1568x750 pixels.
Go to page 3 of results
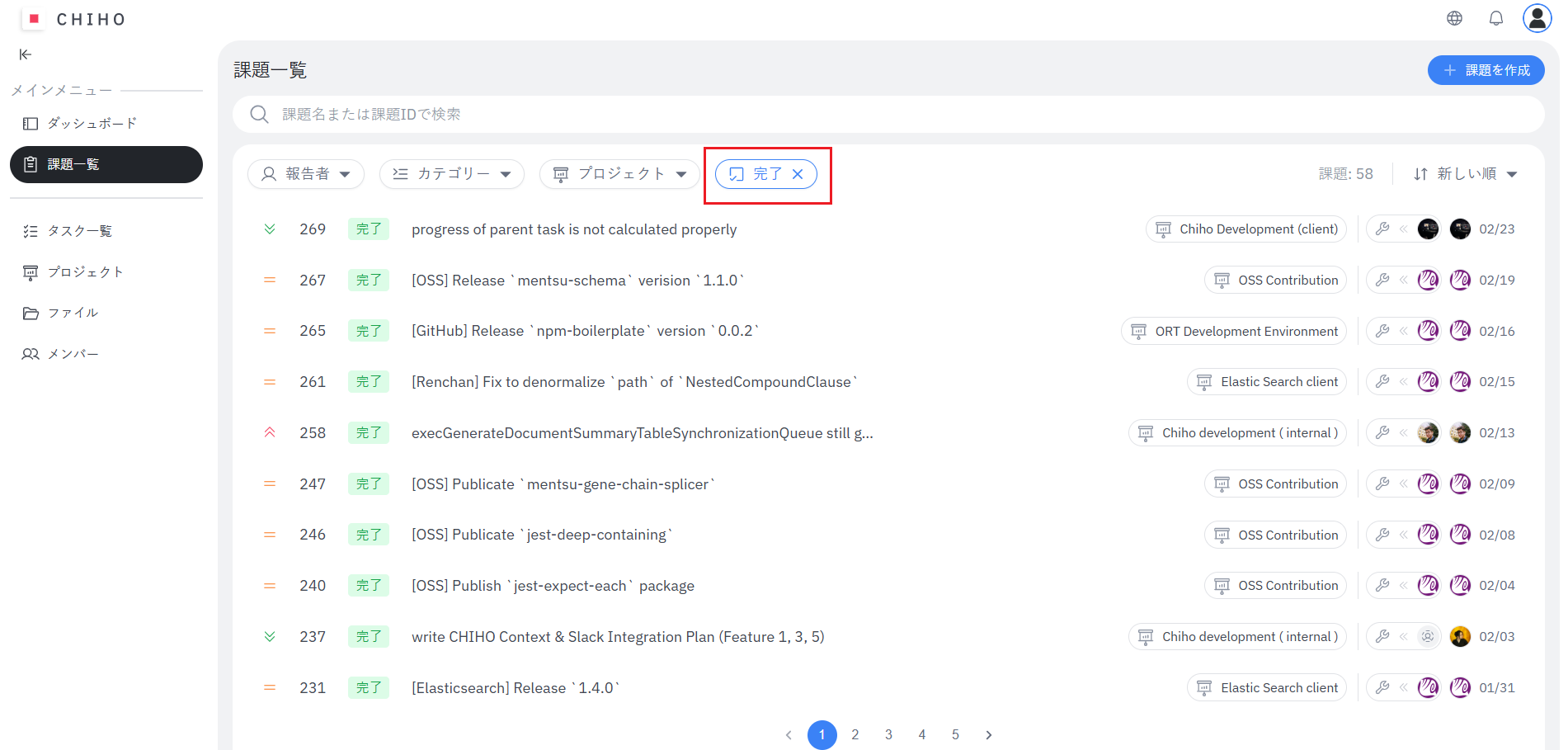(888, 734)
